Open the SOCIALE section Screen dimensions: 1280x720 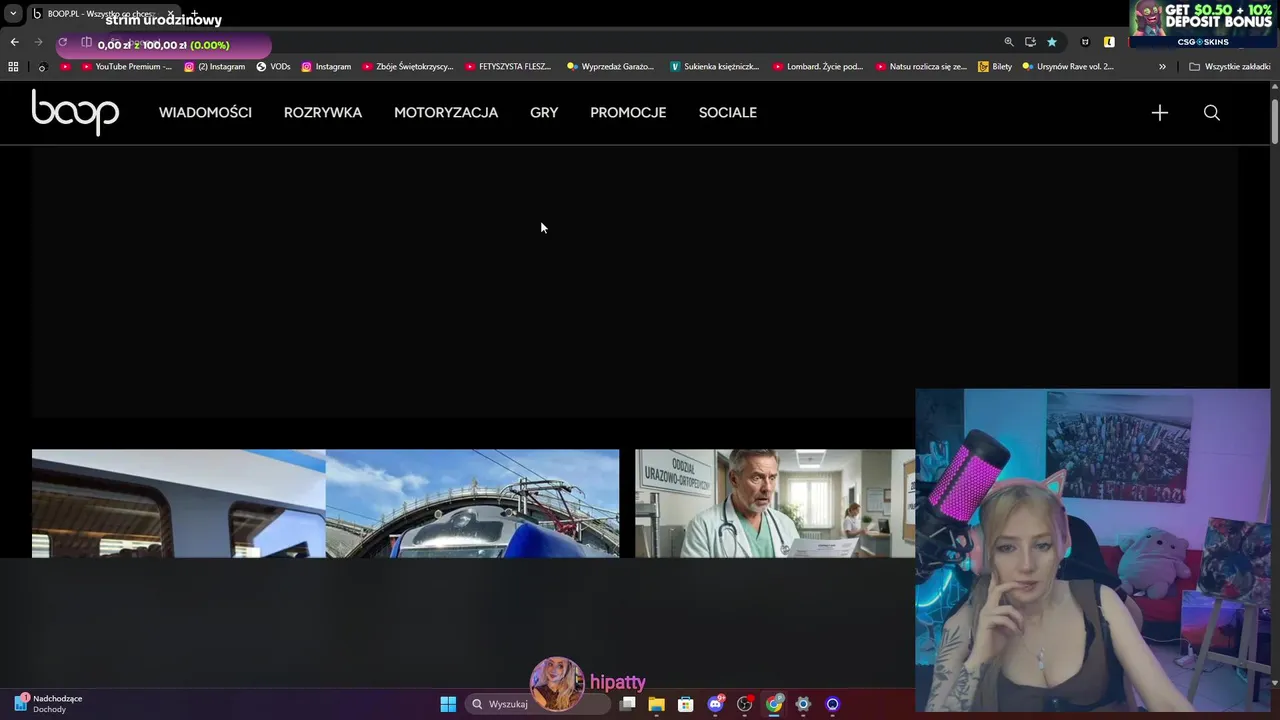[x=728, y=112]
